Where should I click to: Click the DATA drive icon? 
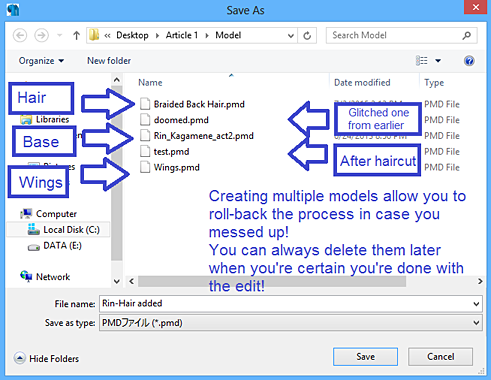[x=33, y=247]
